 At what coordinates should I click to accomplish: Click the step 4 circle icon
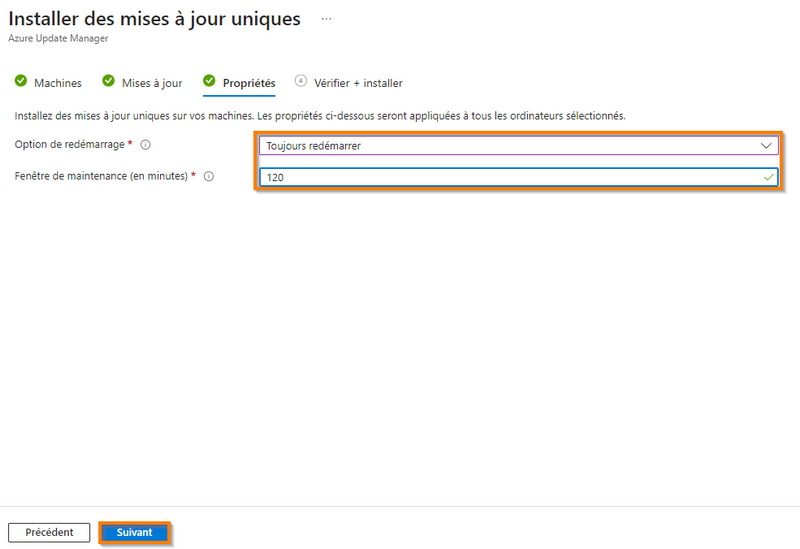coord(300,82)
